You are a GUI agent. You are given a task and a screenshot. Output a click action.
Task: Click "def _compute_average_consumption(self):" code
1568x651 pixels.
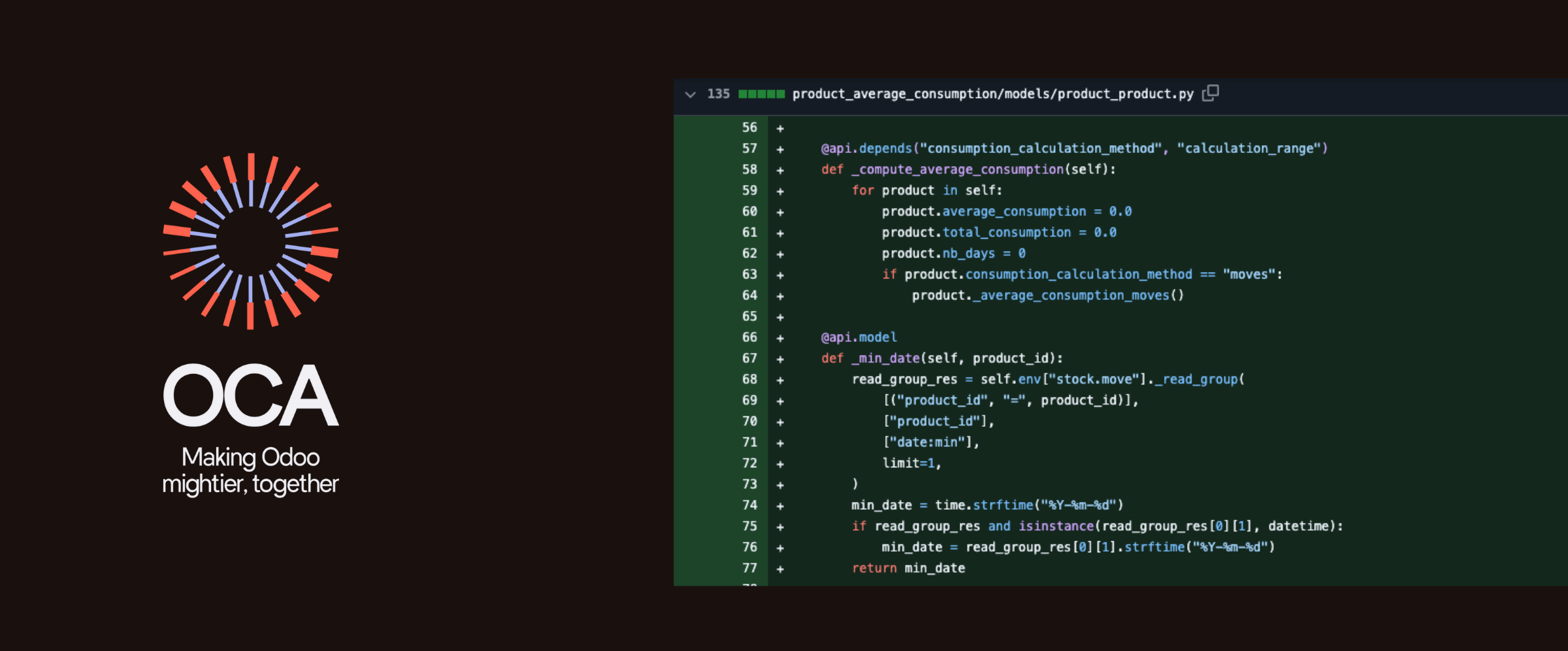tap(968, 169)
